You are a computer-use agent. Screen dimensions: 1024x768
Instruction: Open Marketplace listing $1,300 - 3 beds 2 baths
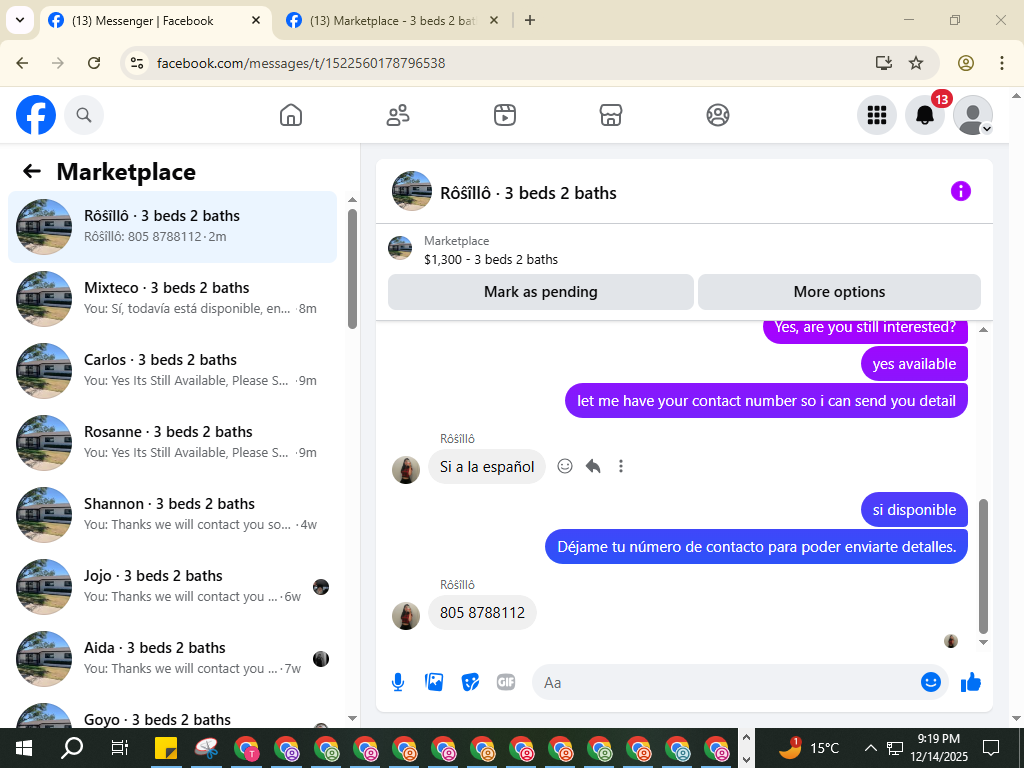(490, 259)
